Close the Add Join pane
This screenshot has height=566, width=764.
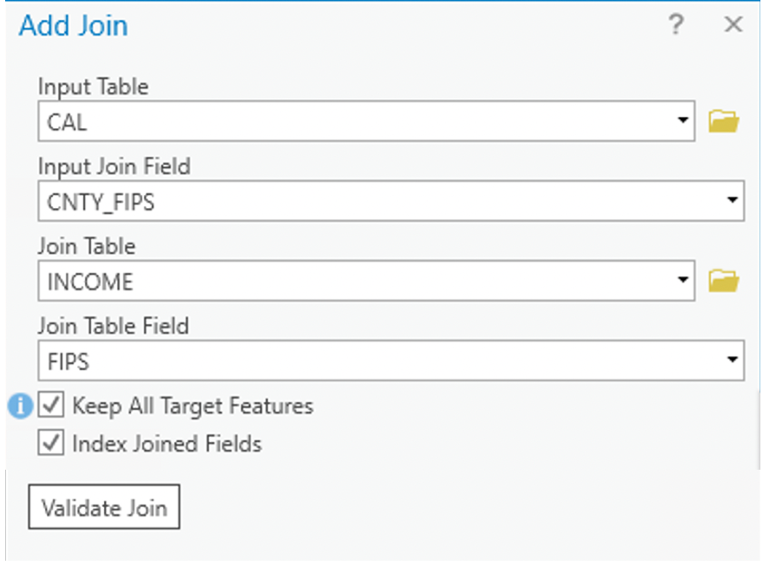(733, 24)
